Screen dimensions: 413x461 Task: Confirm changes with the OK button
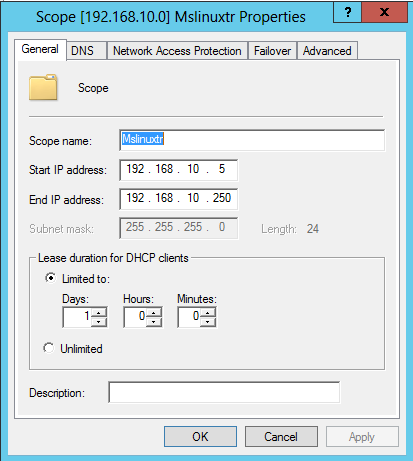200,436
